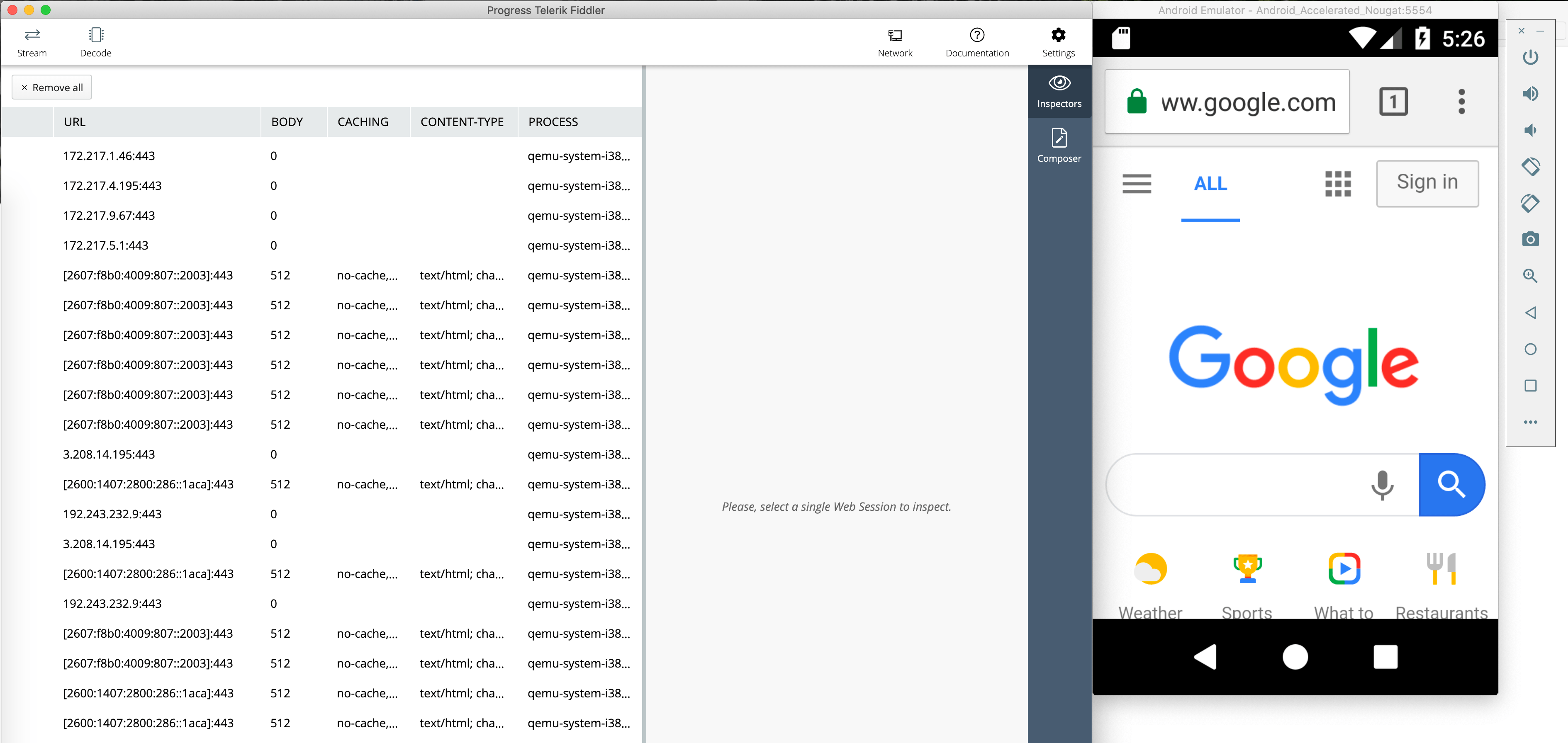Close the emulator toolbar with X
Viewport: 1568px width, 743px height.
[1521, 30]
